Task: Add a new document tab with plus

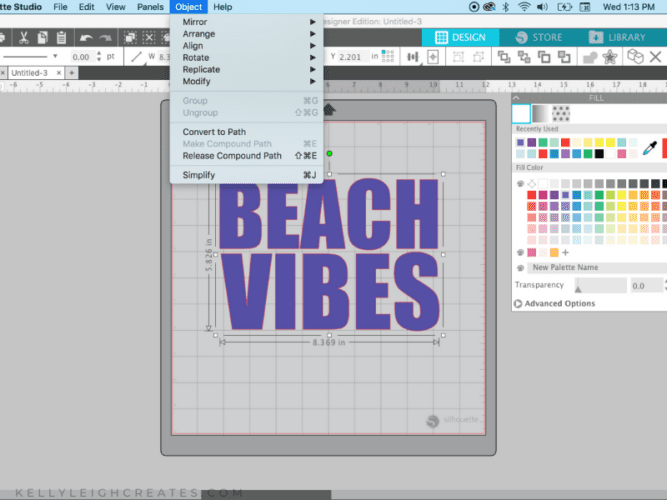Action: tap(71, 73)
